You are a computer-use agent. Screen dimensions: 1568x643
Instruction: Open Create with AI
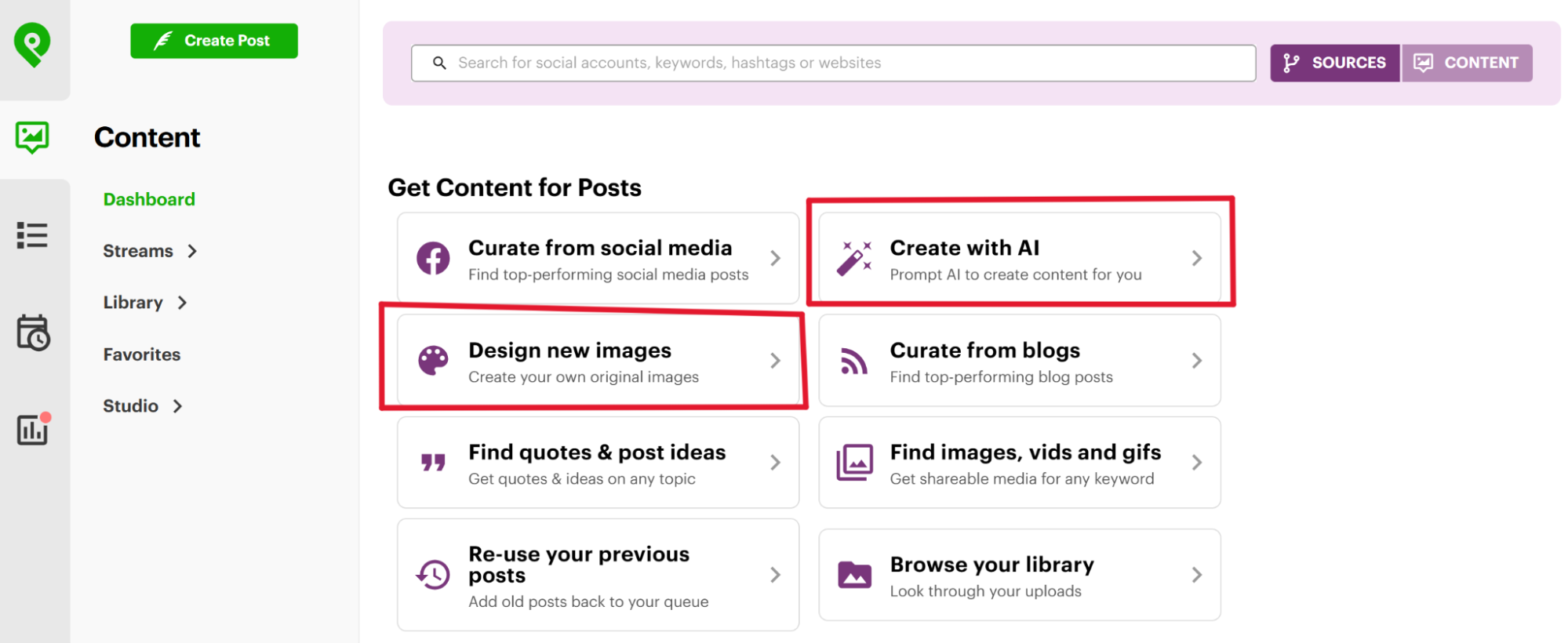point(1020,258)
